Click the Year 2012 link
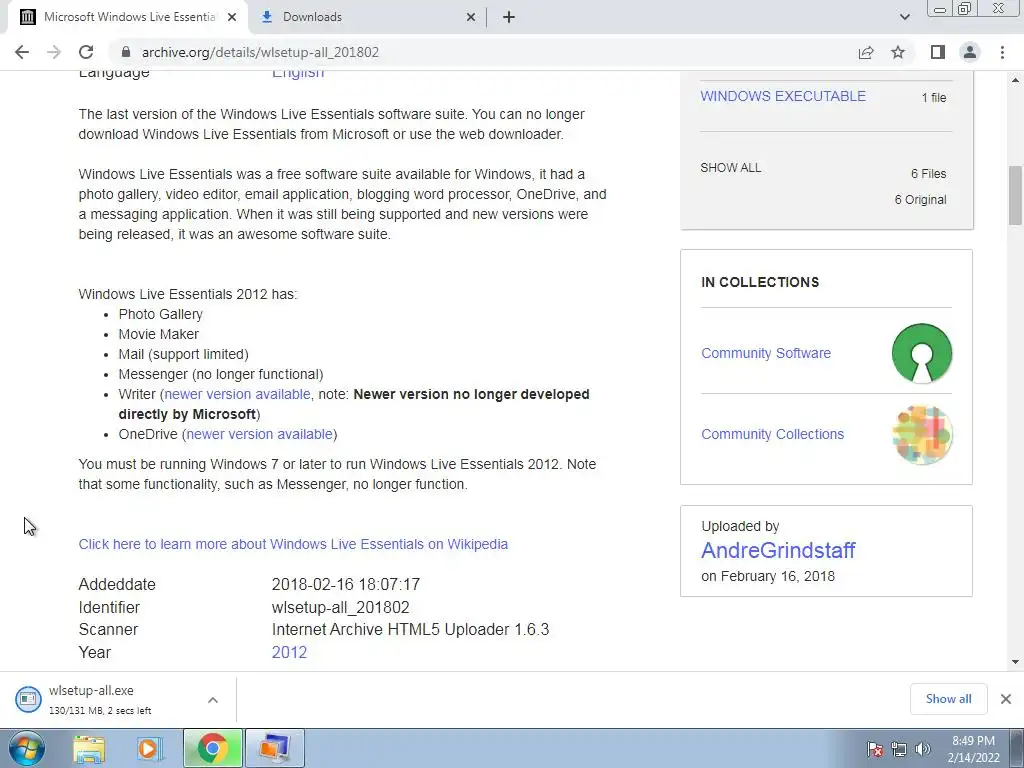Viewport: 1024px width, 768px height. [x=289, y=652]
